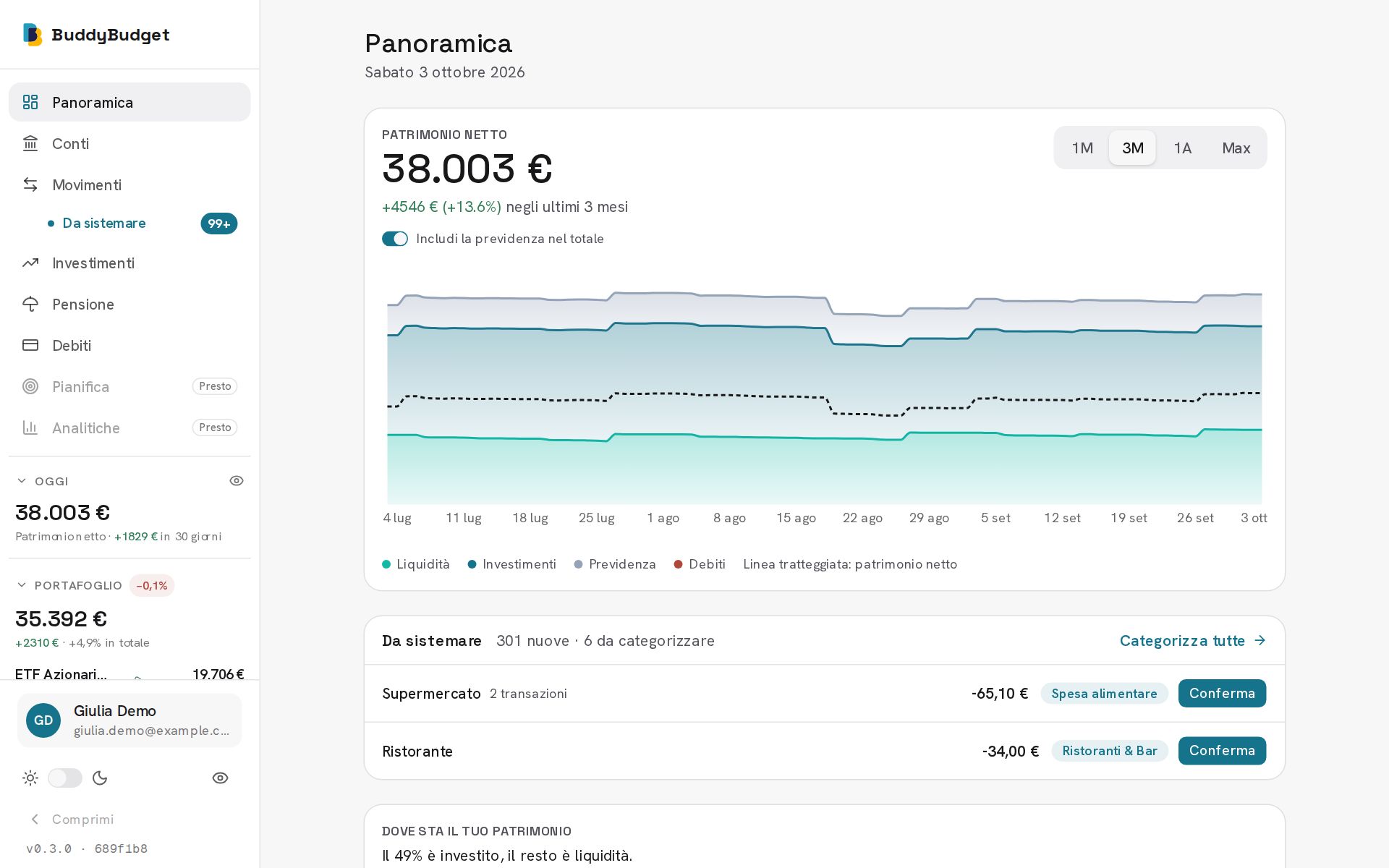Click the version text v0.3.0 · 689f1b8
The height and width of the screenshot is (868, 1389).
[87, 848]
